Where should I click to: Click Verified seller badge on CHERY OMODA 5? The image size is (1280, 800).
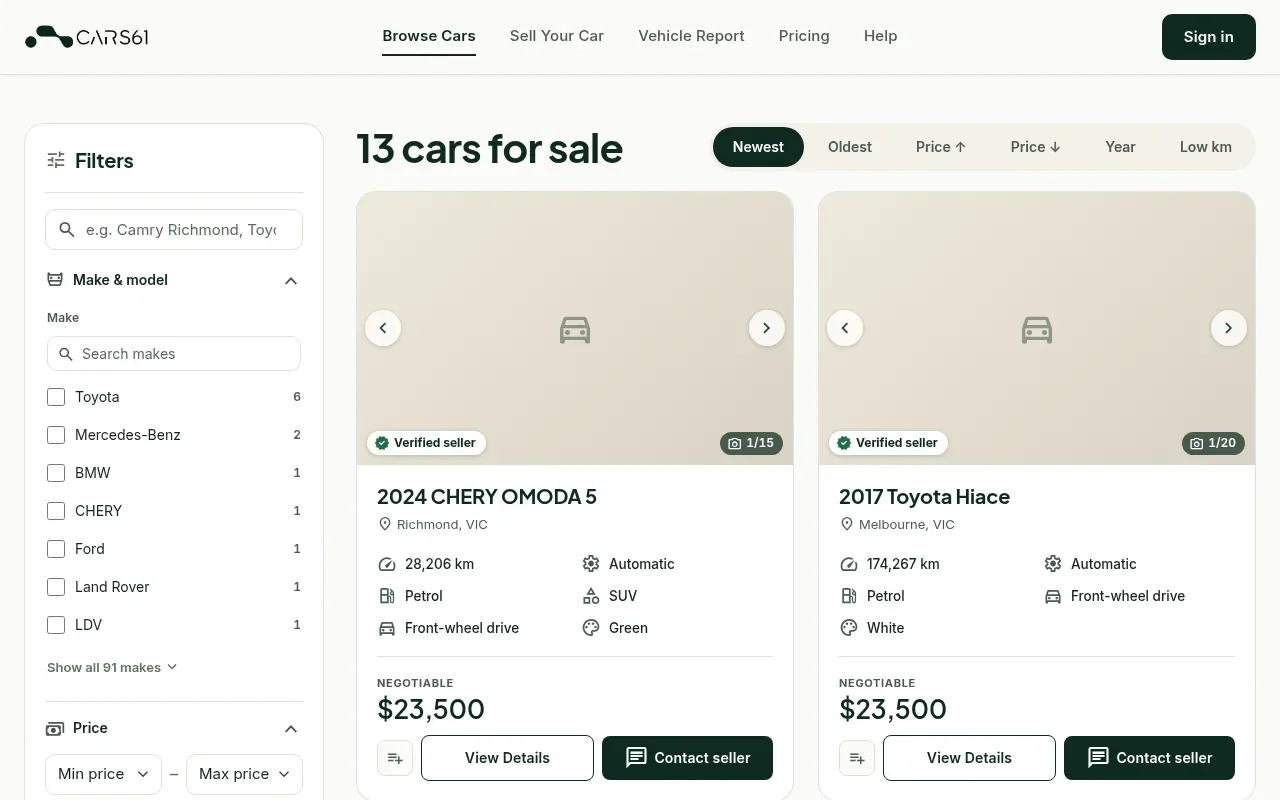click(x=426, y=443)
